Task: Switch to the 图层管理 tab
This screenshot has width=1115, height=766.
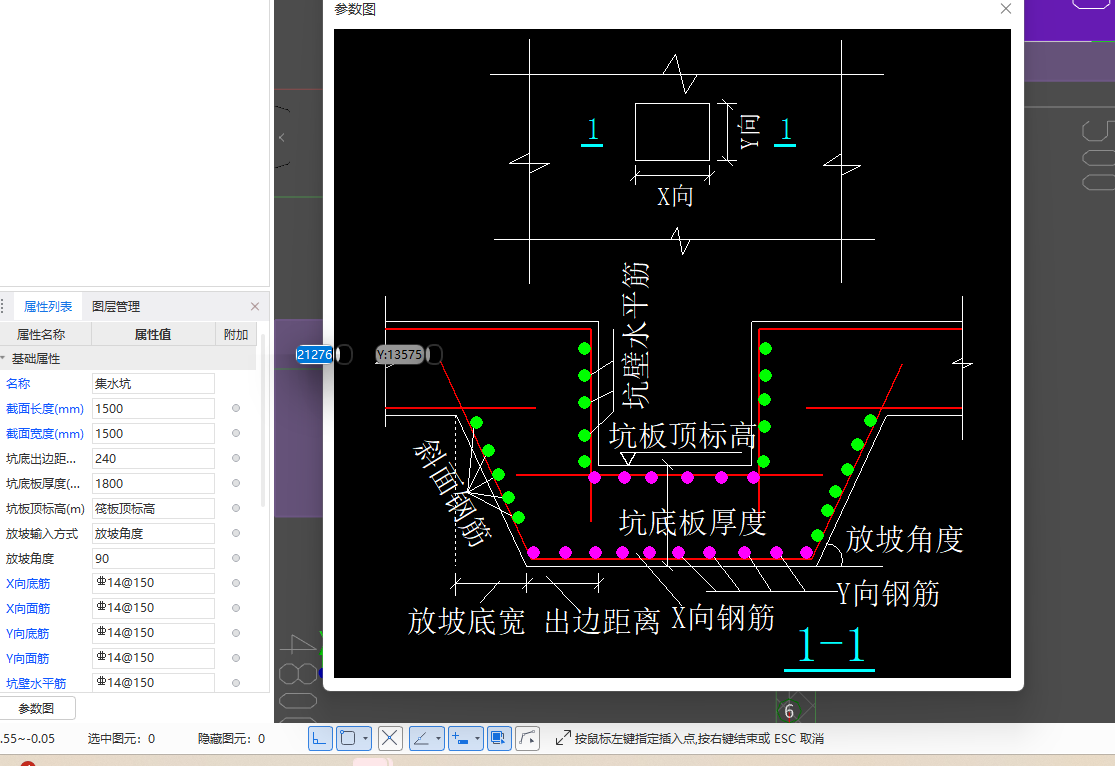Action: 116,307
